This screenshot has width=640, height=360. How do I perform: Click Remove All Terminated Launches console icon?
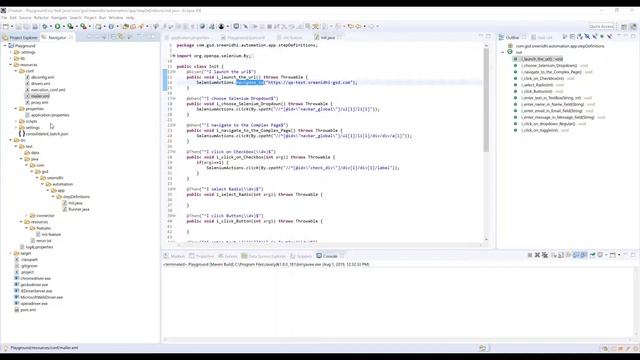pos(544,255)
